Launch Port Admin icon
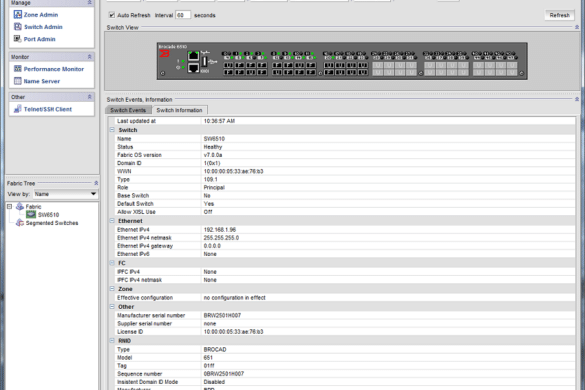The height and width of the screenshot is (390, 585). pyautogui.click(x=18, y=39)
